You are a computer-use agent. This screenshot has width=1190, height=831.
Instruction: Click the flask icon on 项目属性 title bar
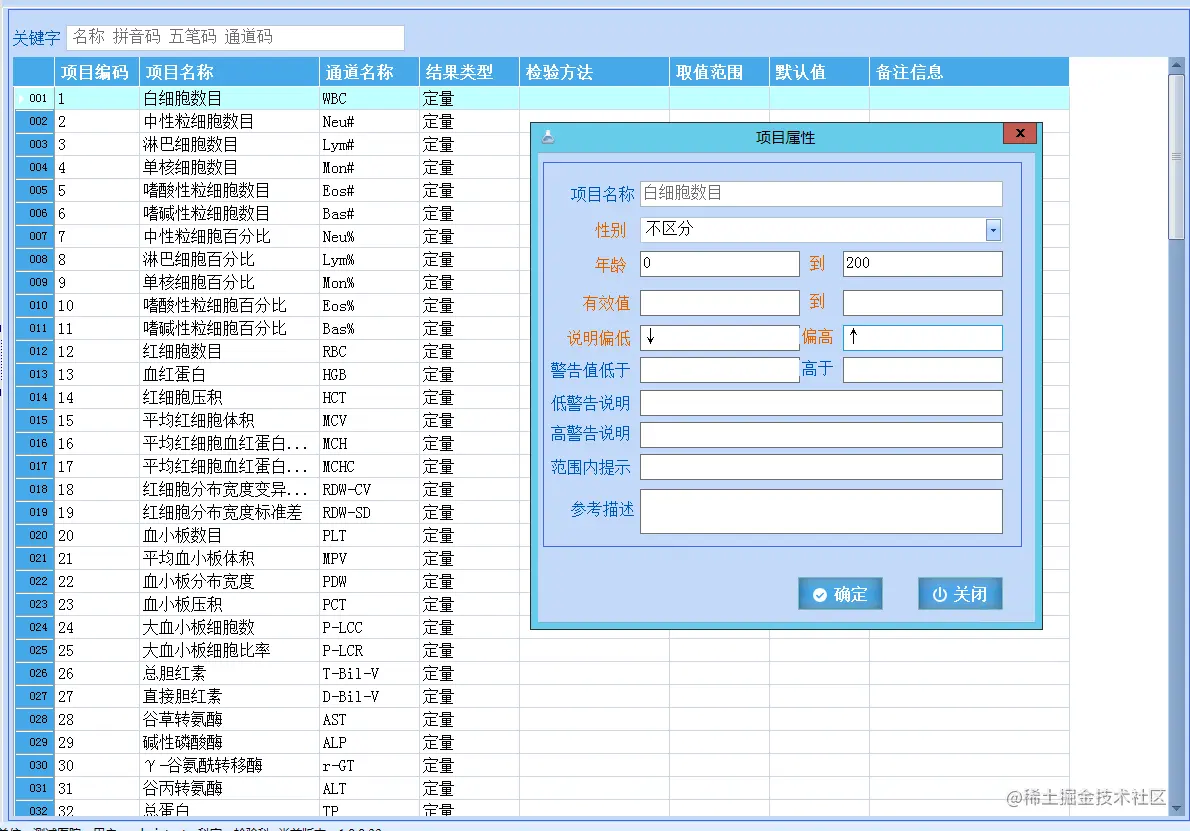pyautogui.click(x=546, y=138)
